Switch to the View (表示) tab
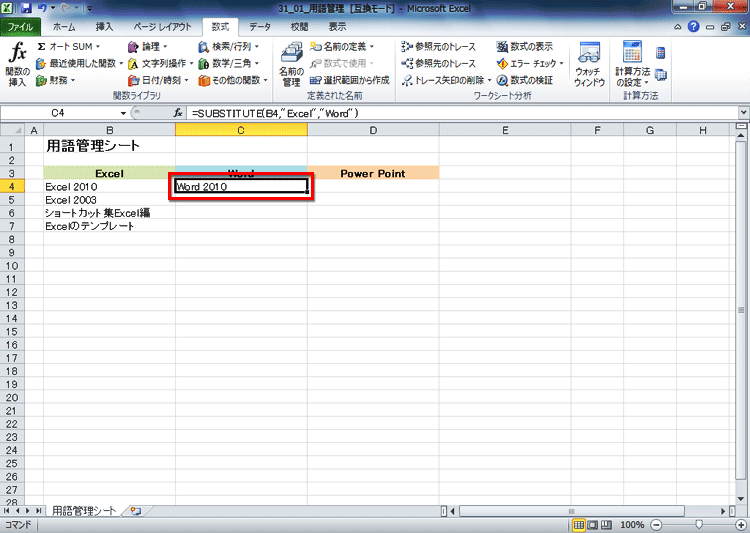The height and width of the screenshot is (533, 750). click(337, 27)
